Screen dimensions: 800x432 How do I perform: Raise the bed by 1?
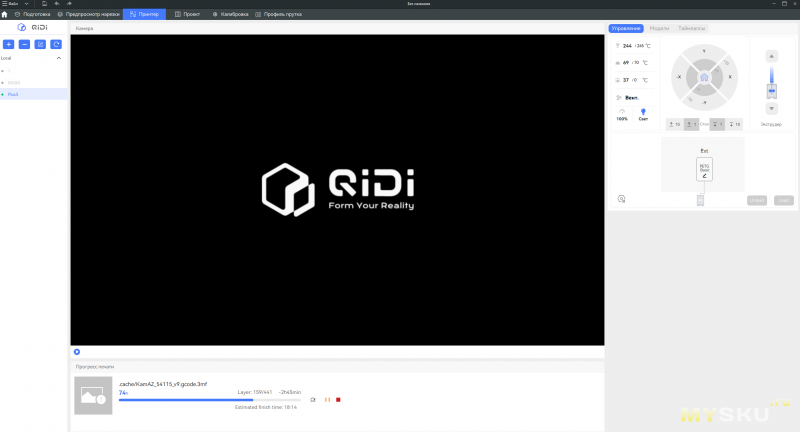[x=691, y=124]
